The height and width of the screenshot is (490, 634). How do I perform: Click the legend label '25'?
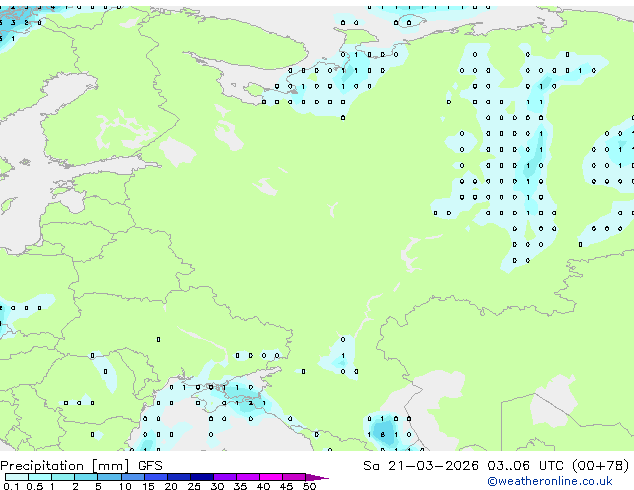194,486
